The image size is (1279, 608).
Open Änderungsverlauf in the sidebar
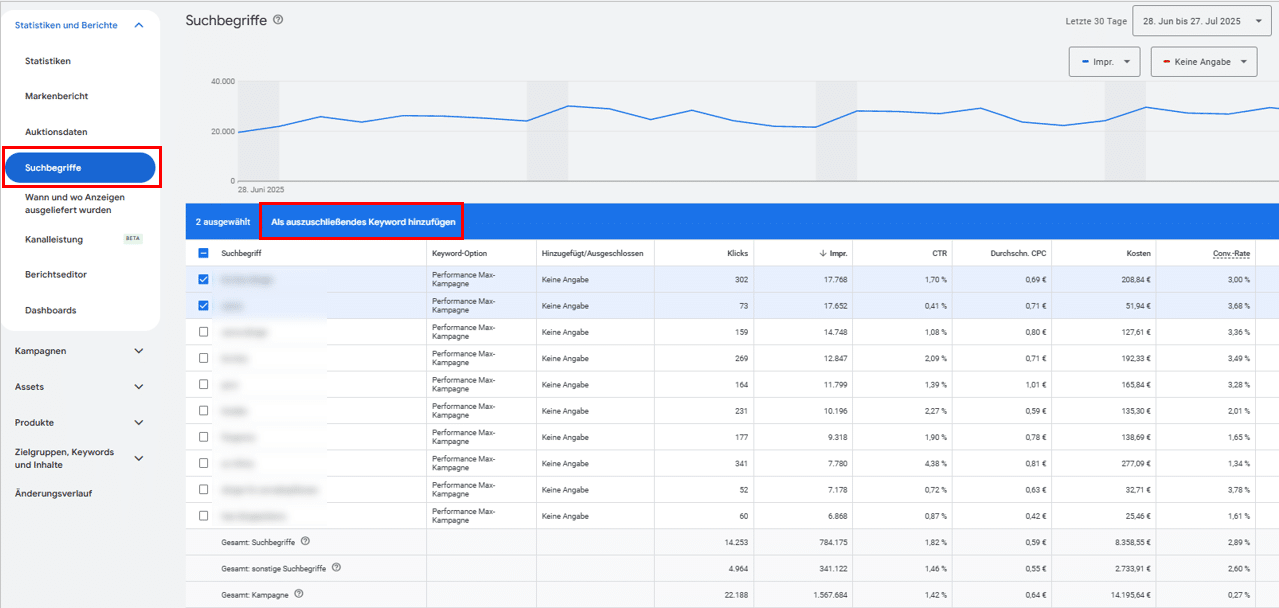(53, 493)
